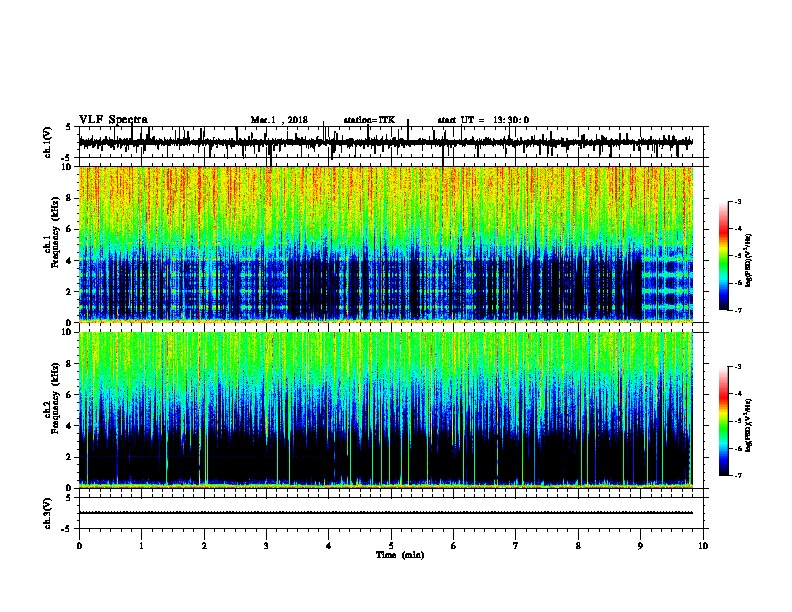Click the ch.2 spectrogram panel
Image resolution: width=792 pixels, height=612 pixels.
[x=386, y=410]
